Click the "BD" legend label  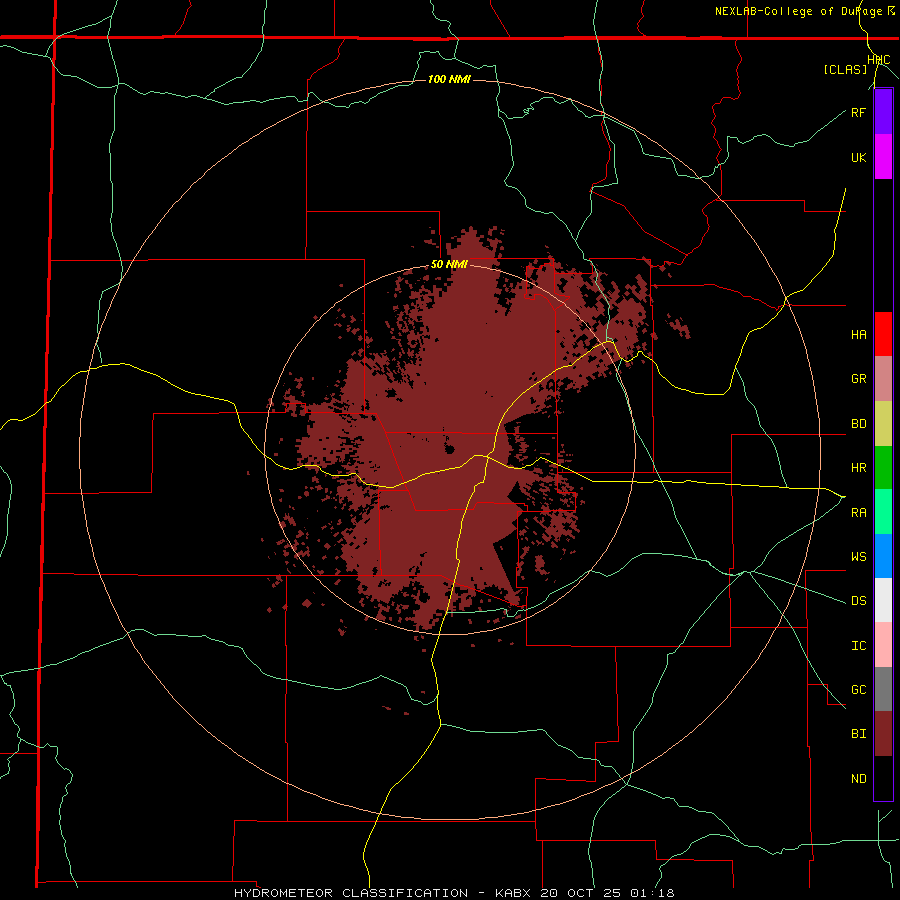[858, 424]
